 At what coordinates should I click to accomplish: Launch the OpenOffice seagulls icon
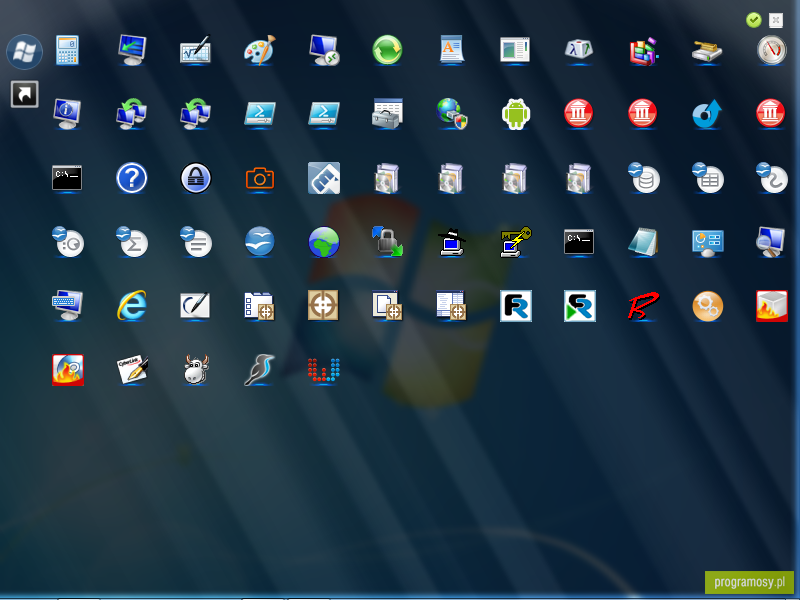pyautogui.click(x=260, y=242)
